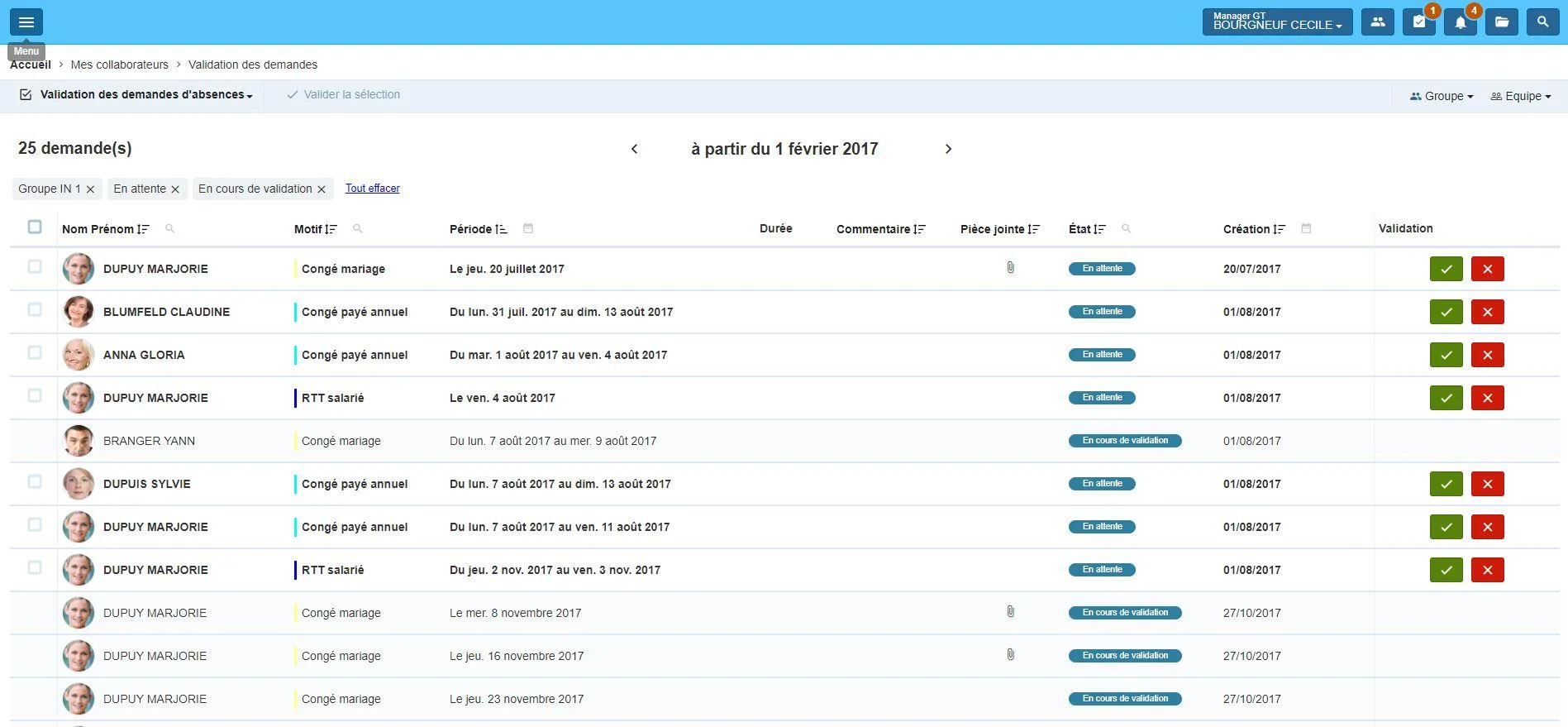Click Valider la sélection

point(343,95)
